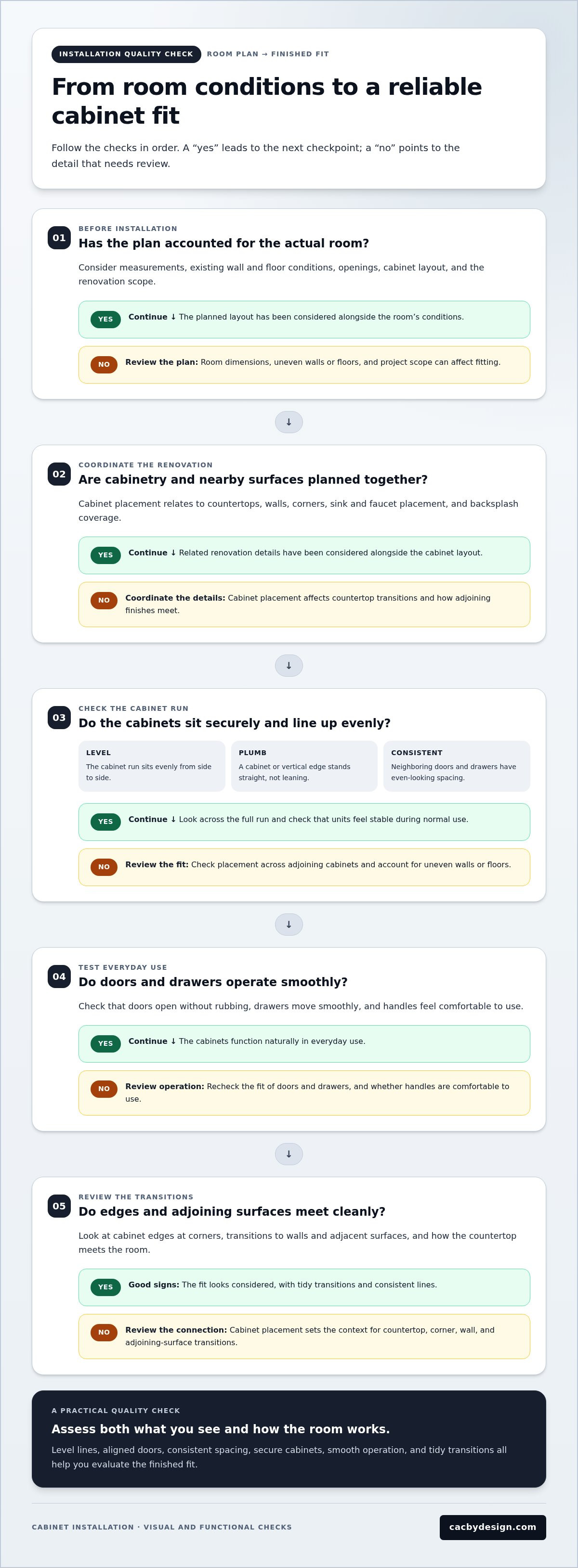Image resolution: width=578 pixels, height=1568 pixels.
Task: Click the down arrow between steps 03 and 04
Action: click(x=289, y=924)
